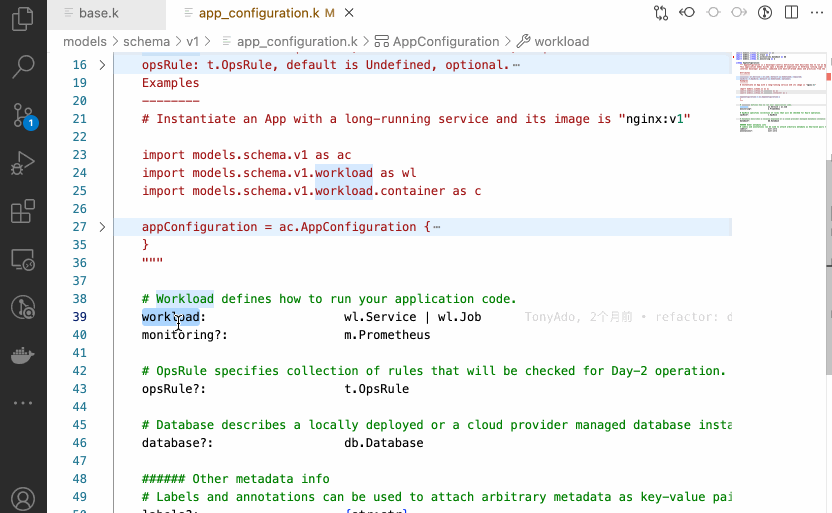Click the database? attribute
Image resolution: width=832 pixels, height=513 pixels.
(177, 443)
